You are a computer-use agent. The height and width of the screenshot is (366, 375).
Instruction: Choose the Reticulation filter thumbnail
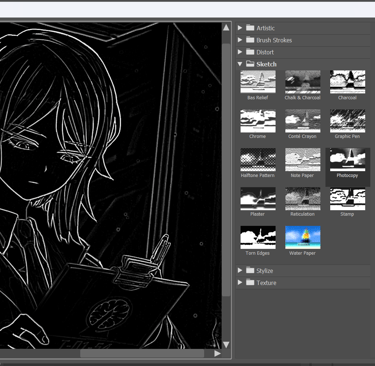[x=303, y=199]
